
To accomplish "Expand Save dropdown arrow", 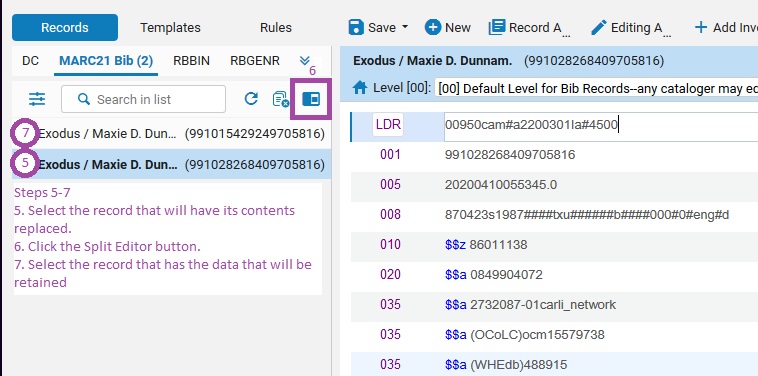I will pos(405,27).
